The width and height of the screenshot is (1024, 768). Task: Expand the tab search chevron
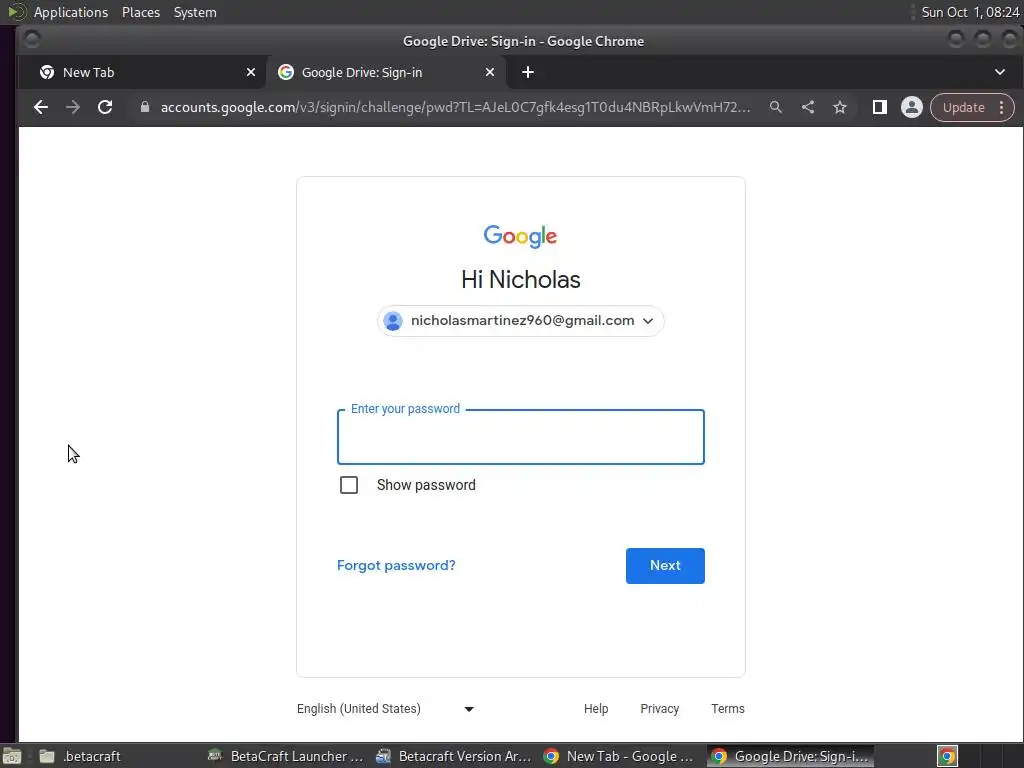pos(1000,72)
